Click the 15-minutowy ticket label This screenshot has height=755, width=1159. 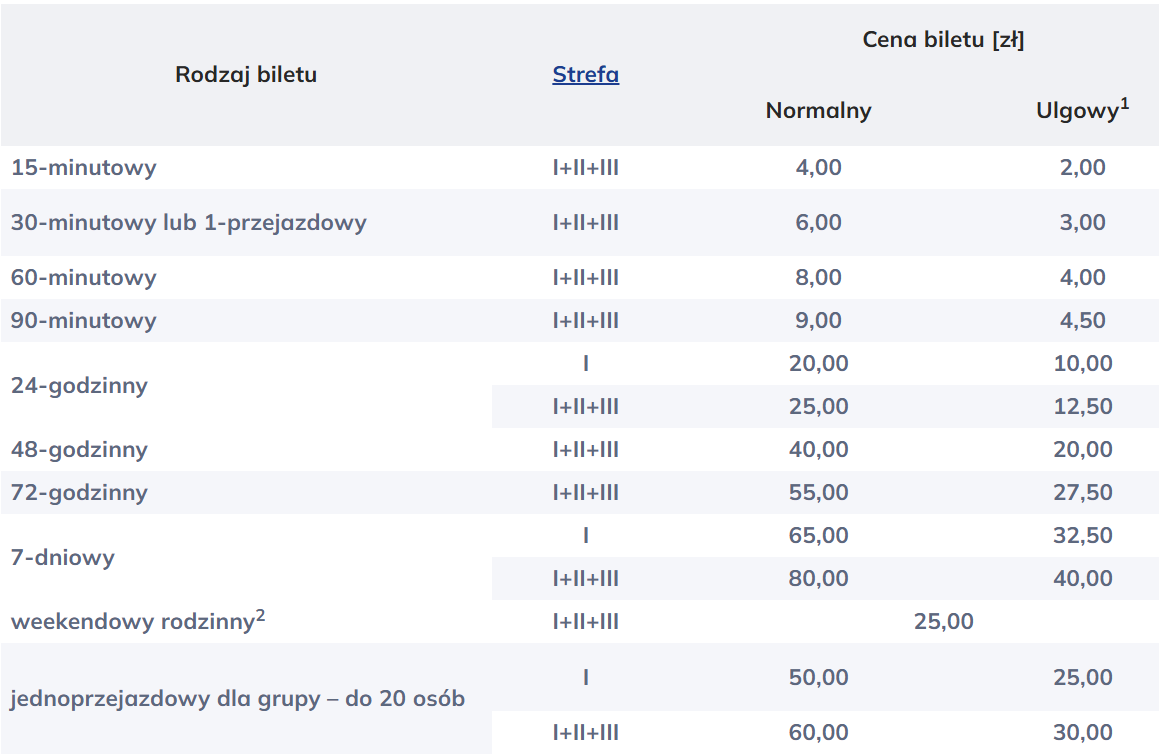pos(84,168)
